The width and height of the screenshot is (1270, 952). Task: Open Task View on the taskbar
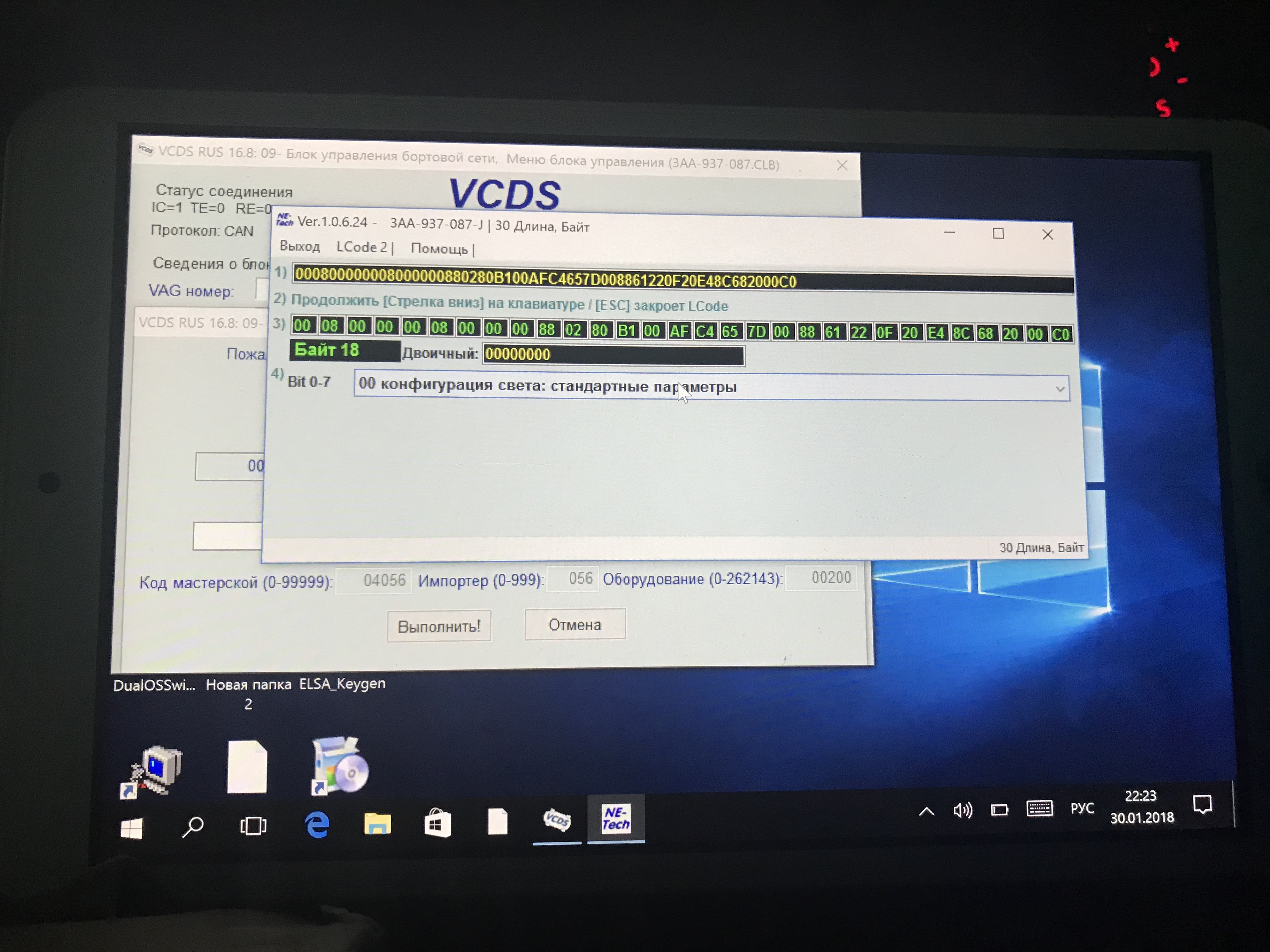(253, 826)
